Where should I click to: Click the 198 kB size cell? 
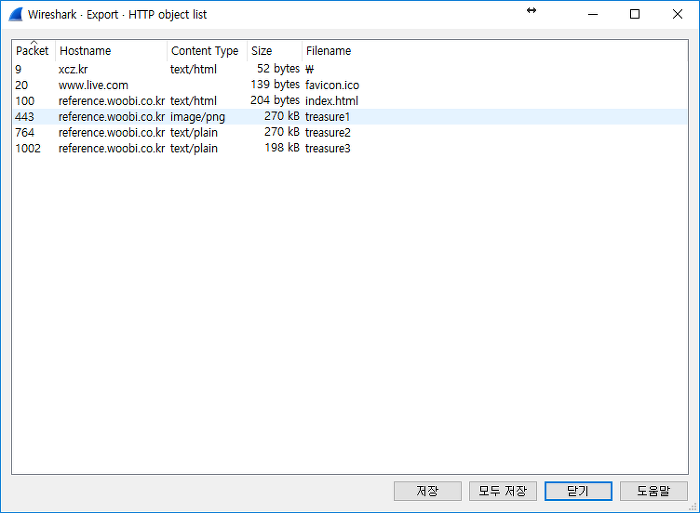[282, 148]
